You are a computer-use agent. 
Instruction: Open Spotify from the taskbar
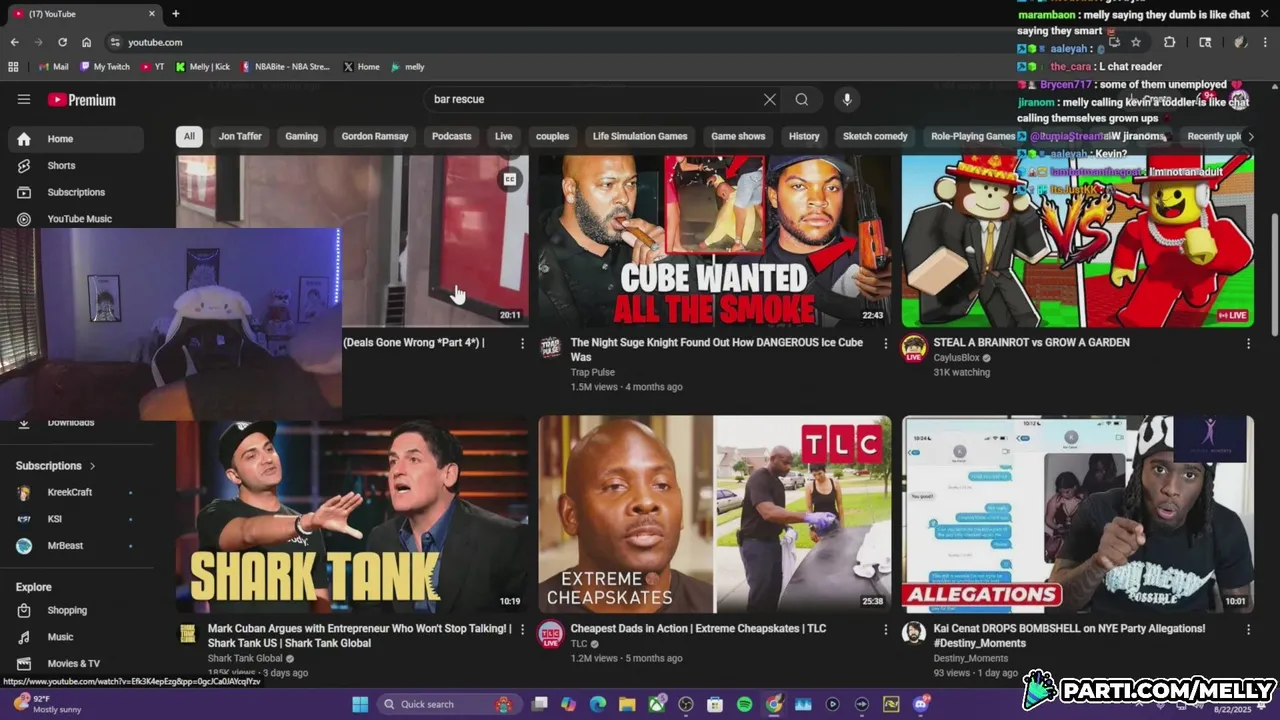click(744, 704)
